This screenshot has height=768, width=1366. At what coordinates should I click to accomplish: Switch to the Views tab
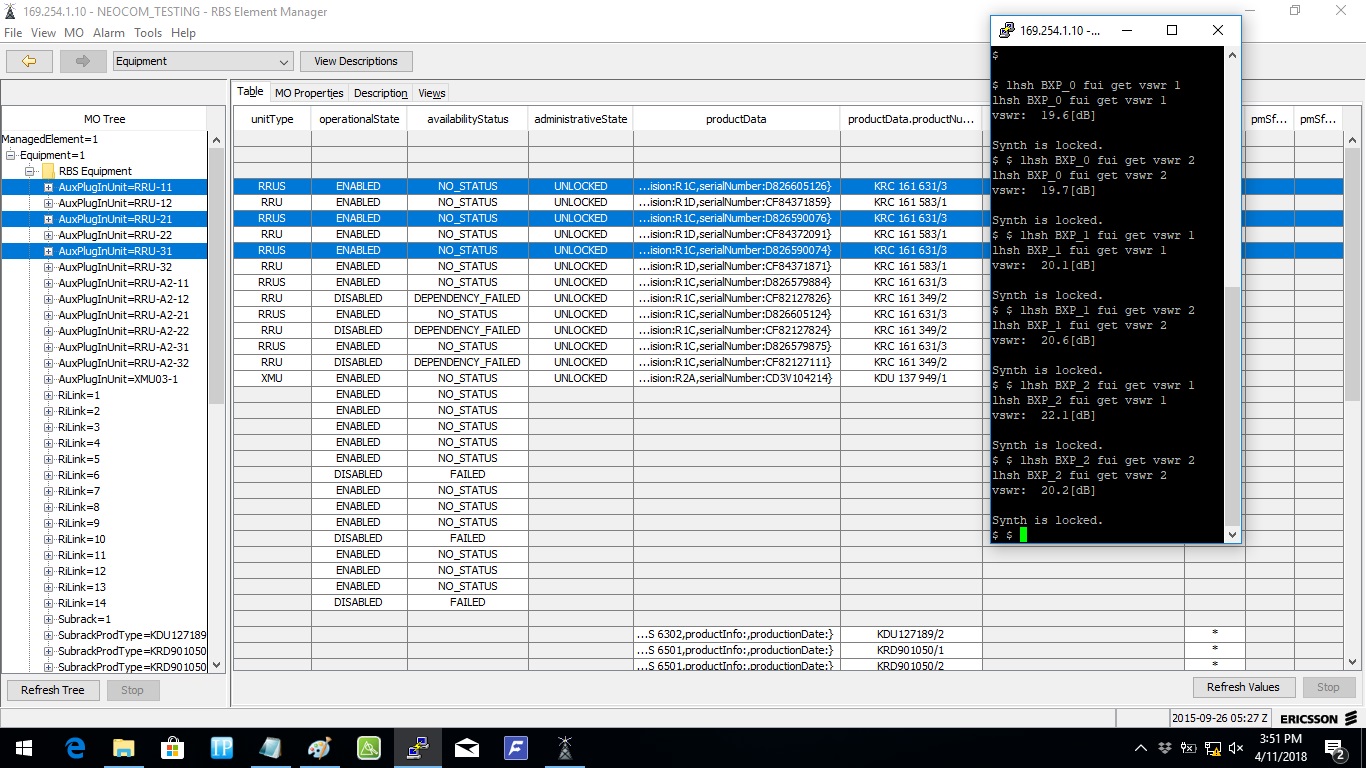(431, 93)
